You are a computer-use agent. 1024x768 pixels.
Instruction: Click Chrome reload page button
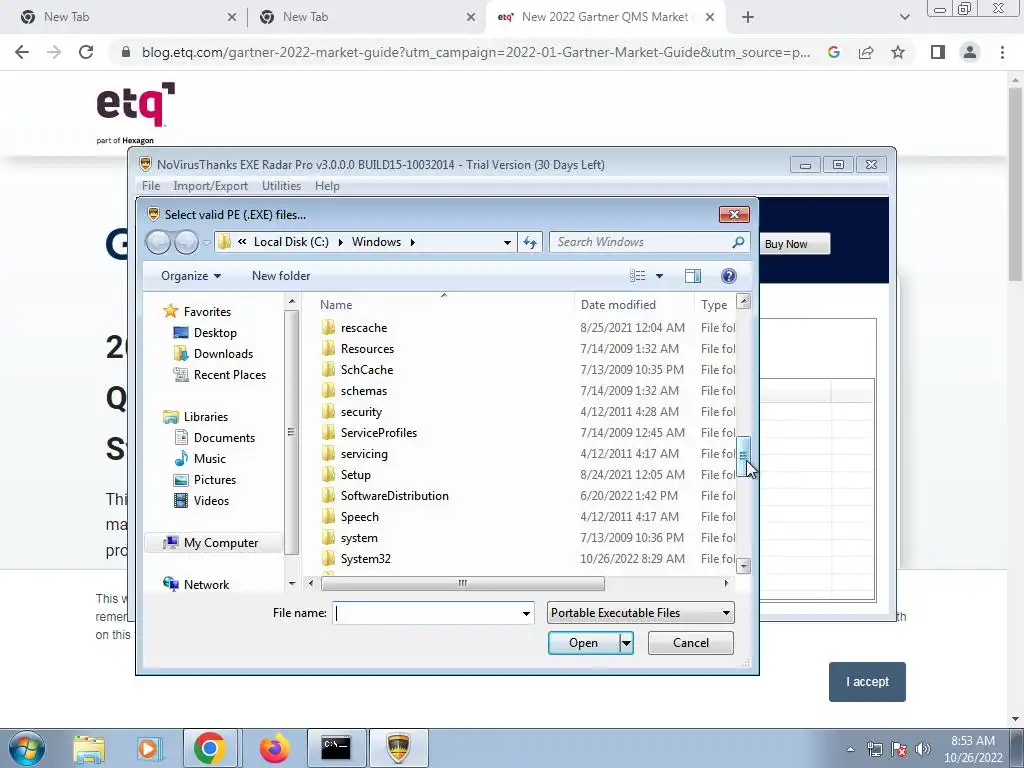pos(86,52)
